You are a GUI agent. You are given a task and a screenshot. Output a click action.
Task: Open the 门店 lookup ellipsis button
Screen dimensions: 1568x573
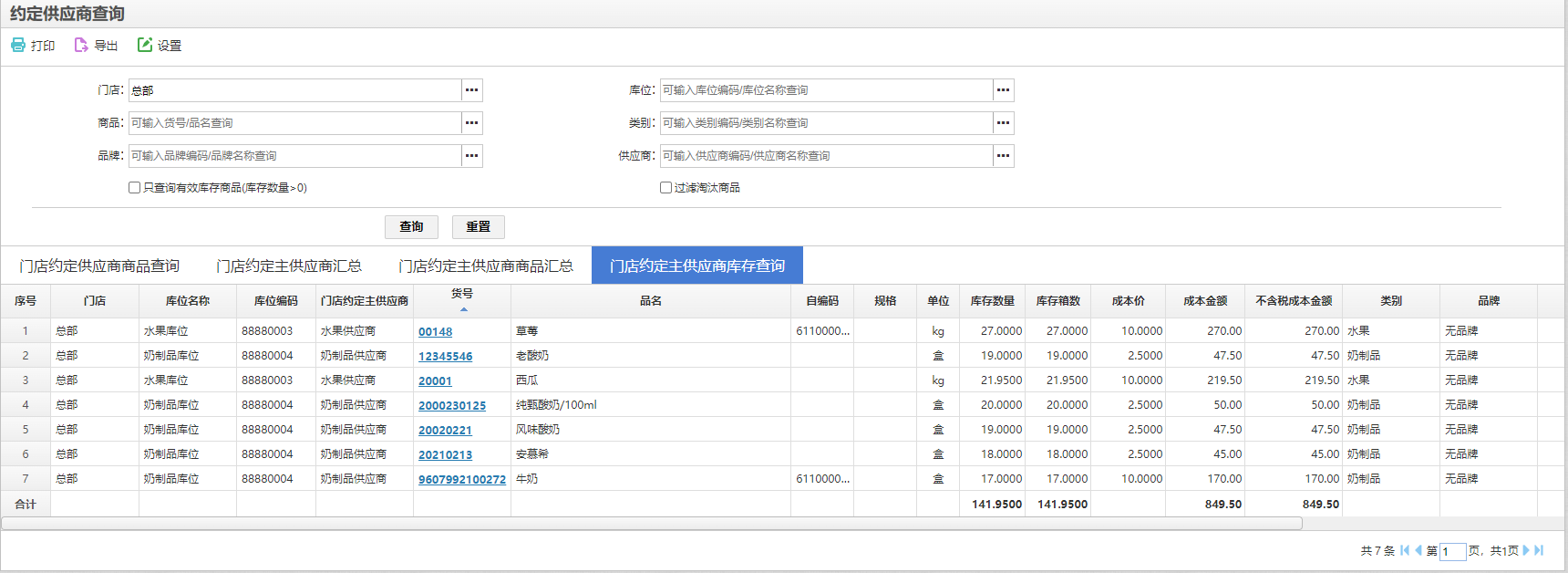(471, 90)
